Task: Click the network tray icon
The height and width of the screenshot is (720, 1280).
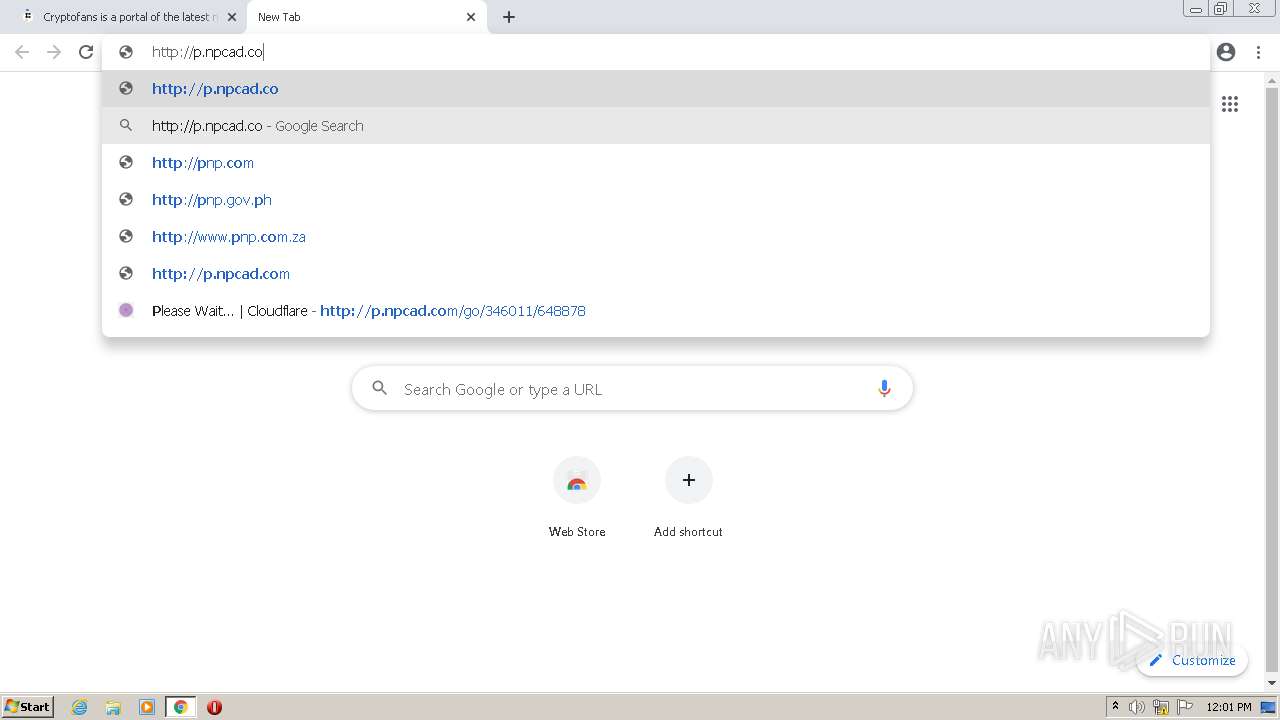Action: pos(1161,707)
